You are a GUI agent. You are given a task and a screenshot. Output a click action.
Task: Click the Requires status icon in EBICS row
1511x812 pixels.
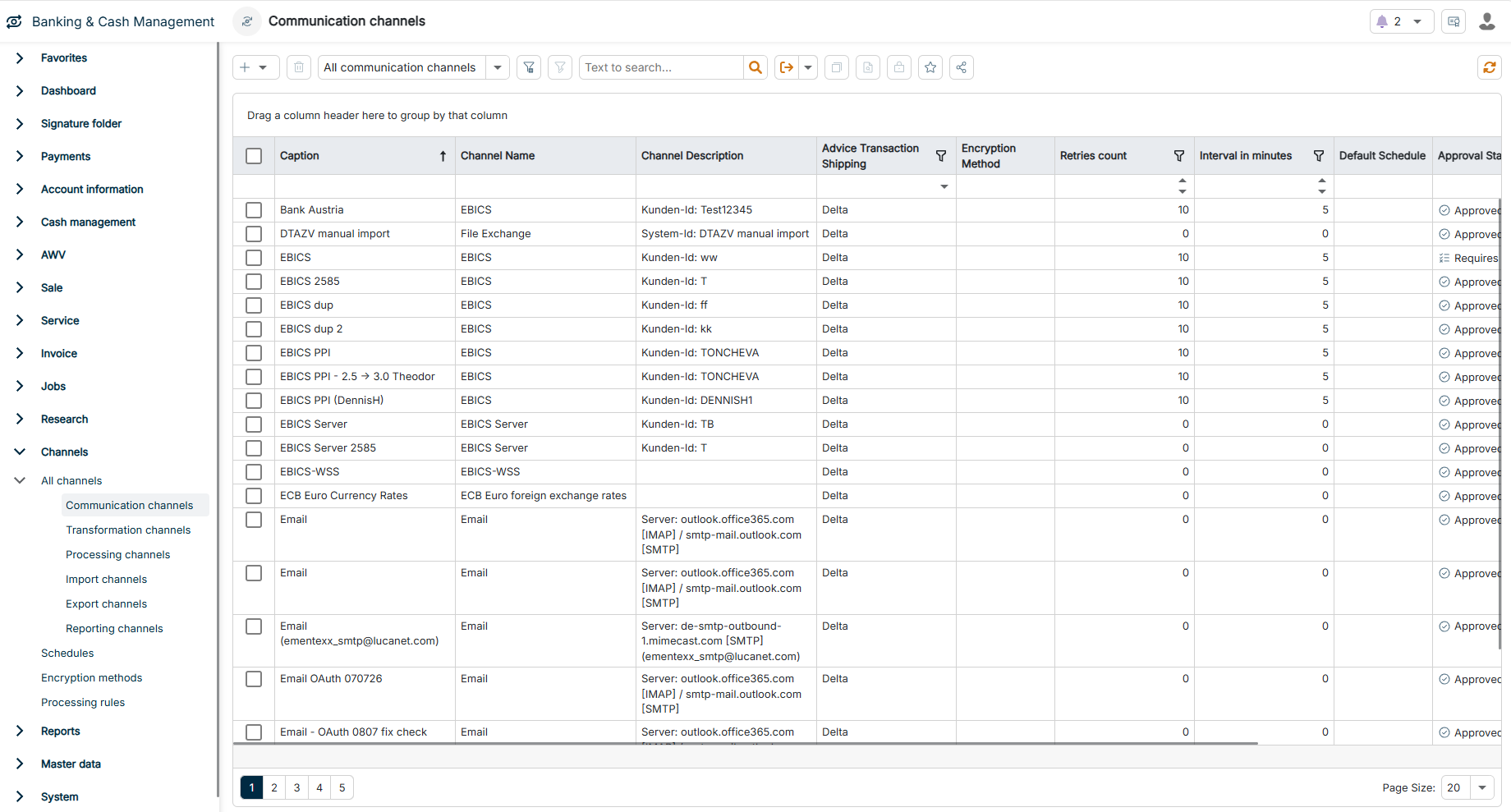[x=1444, y=258]
